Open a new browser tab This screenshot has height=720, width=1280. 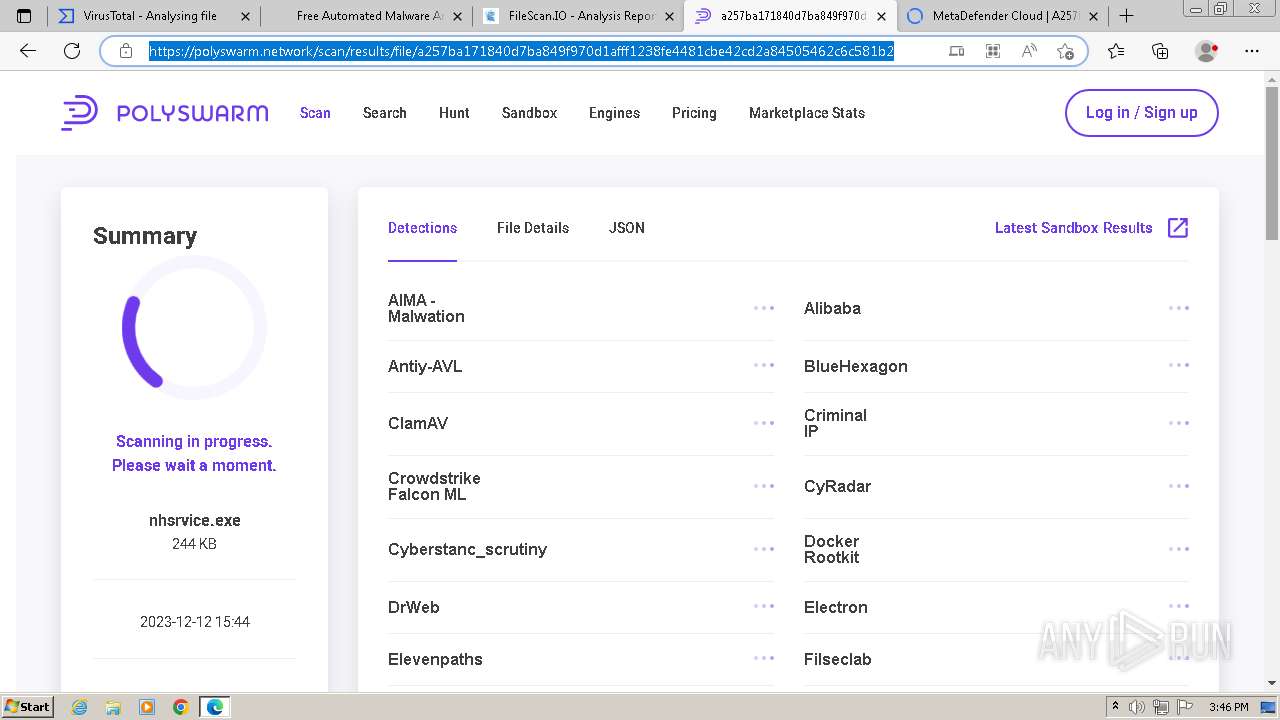(x=1126, y=16)
